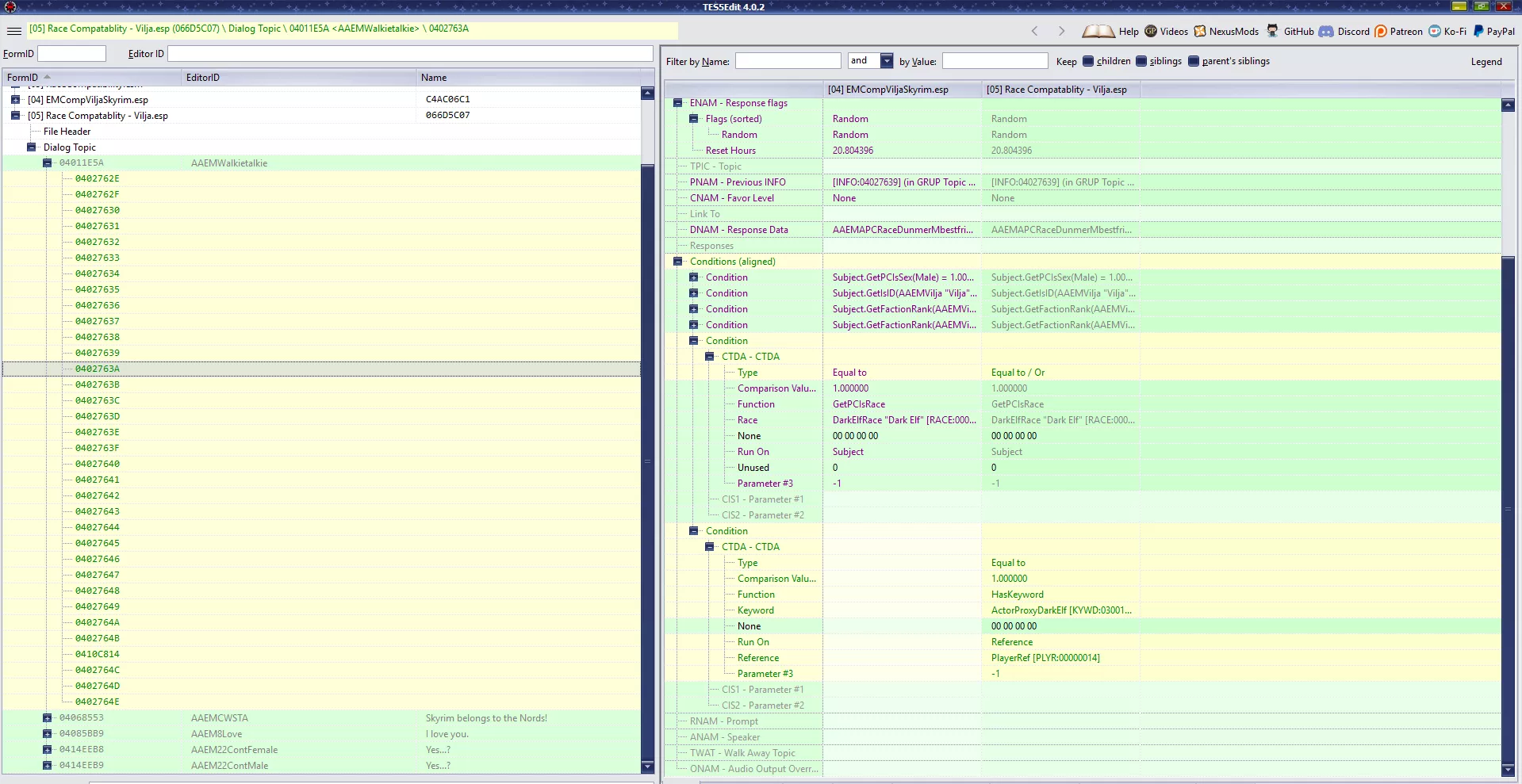Select the PNAM - Previous INFO row label
1522x784 pixels.
click(x=738, y=182)
